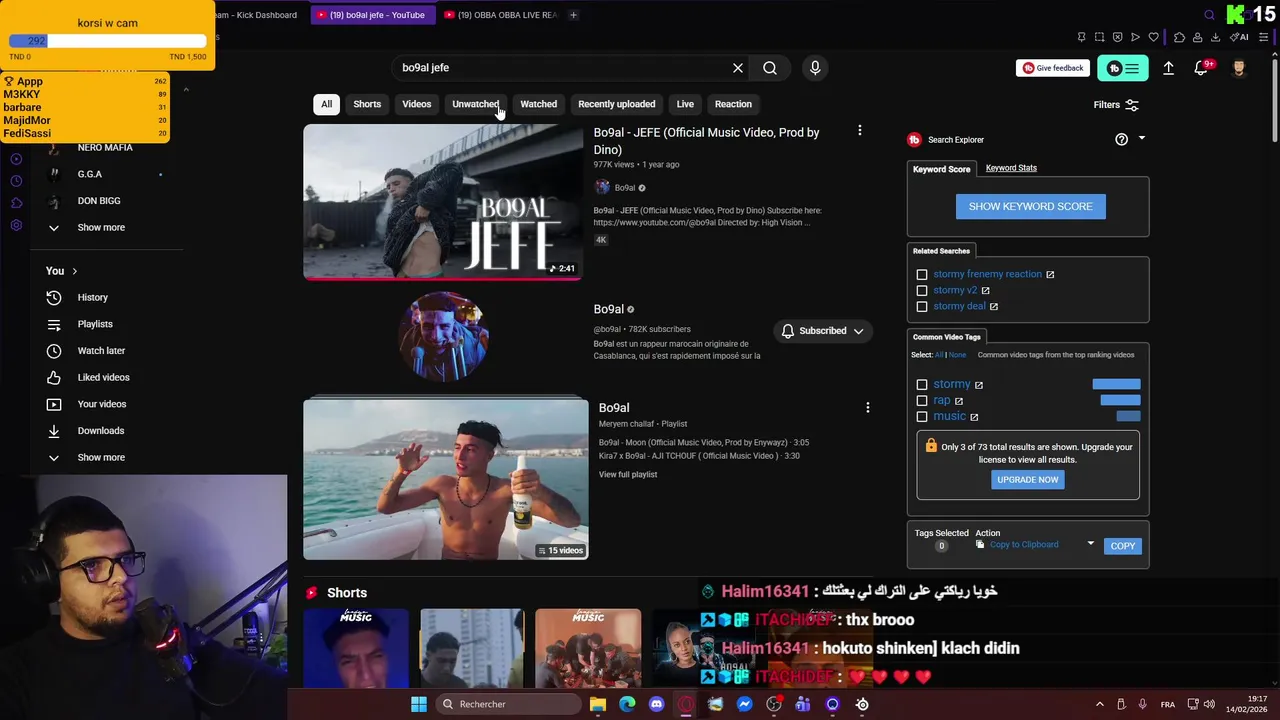Check the 'music' video tag

point(922,416)
